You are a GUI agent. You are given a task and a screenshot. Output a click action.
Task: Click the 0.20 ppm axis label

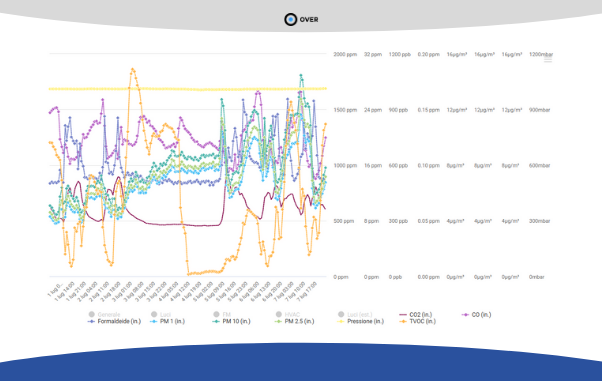428,54
